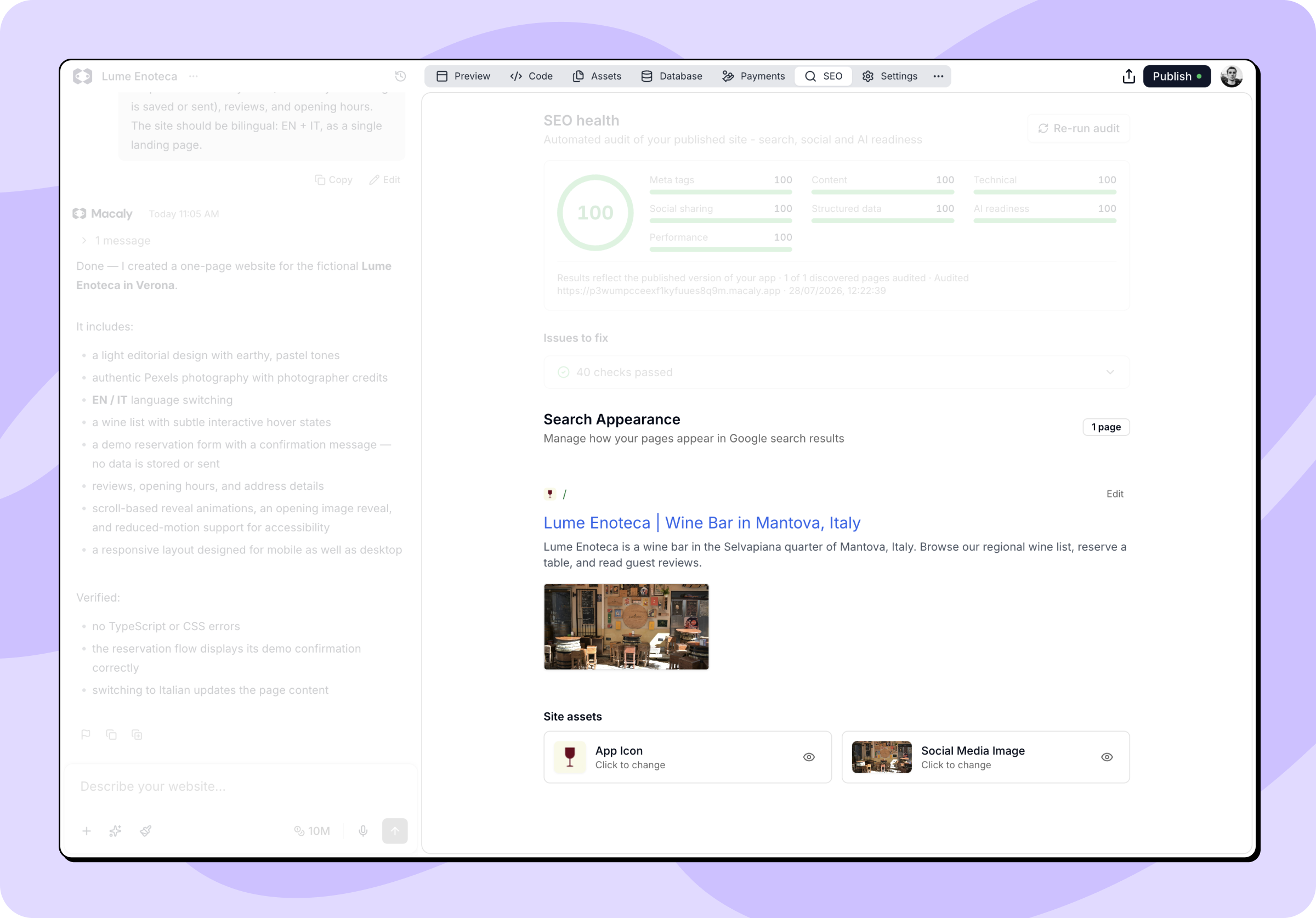Click the share/export icon
The image size is (1316, 918).
coord(1128,76)
